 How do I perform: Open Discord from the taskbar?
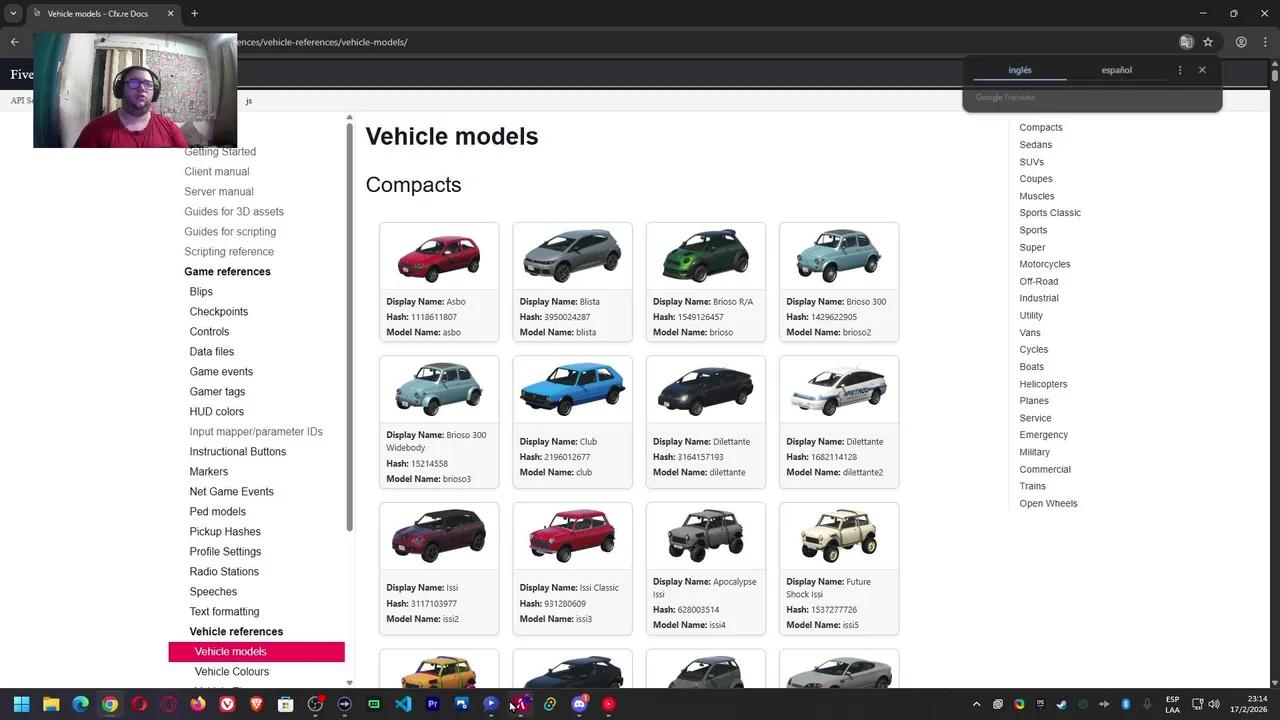(579, 704)
